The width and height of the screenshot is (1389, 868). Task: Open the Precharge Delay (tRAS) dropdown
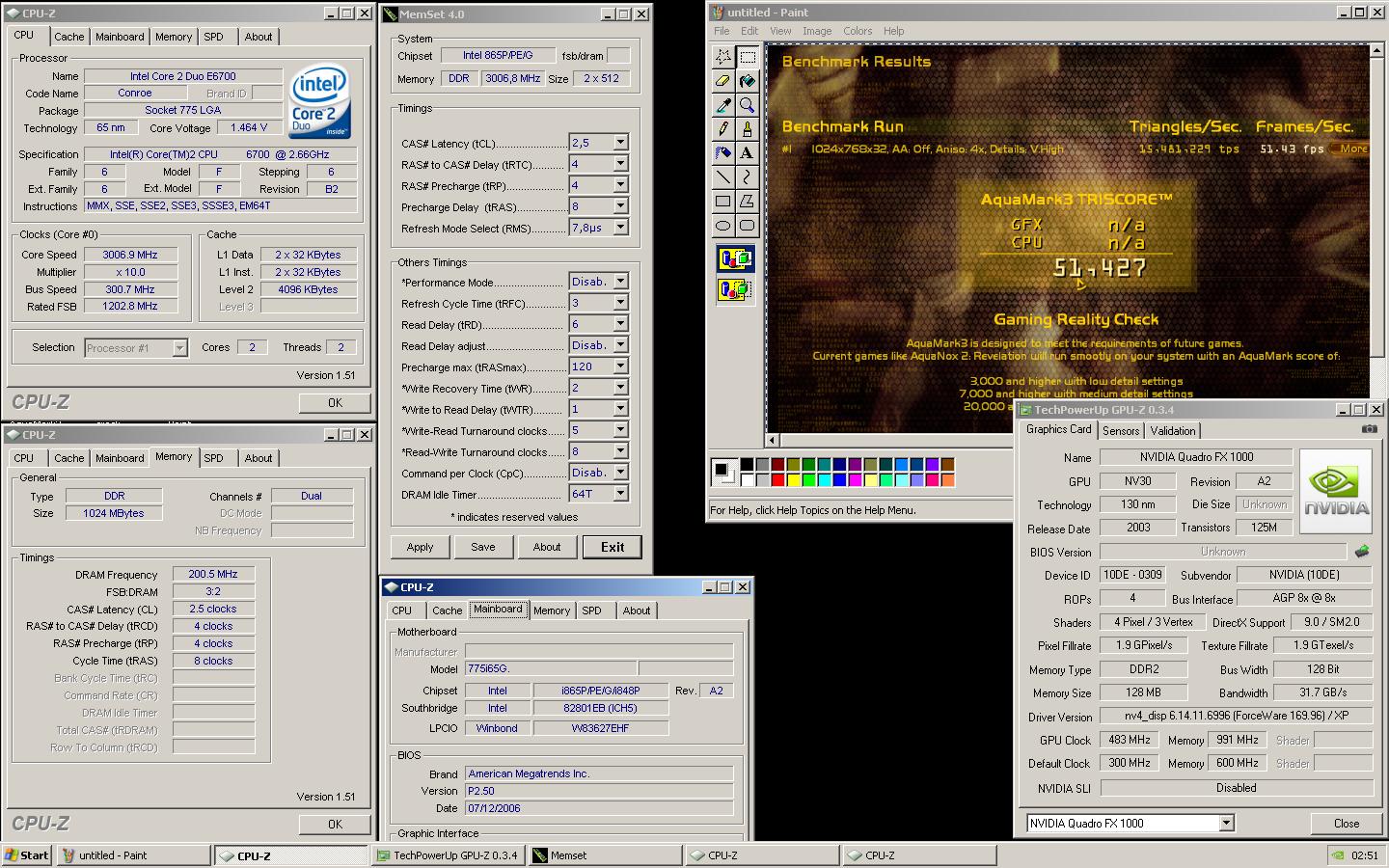(x=620, y=206)
